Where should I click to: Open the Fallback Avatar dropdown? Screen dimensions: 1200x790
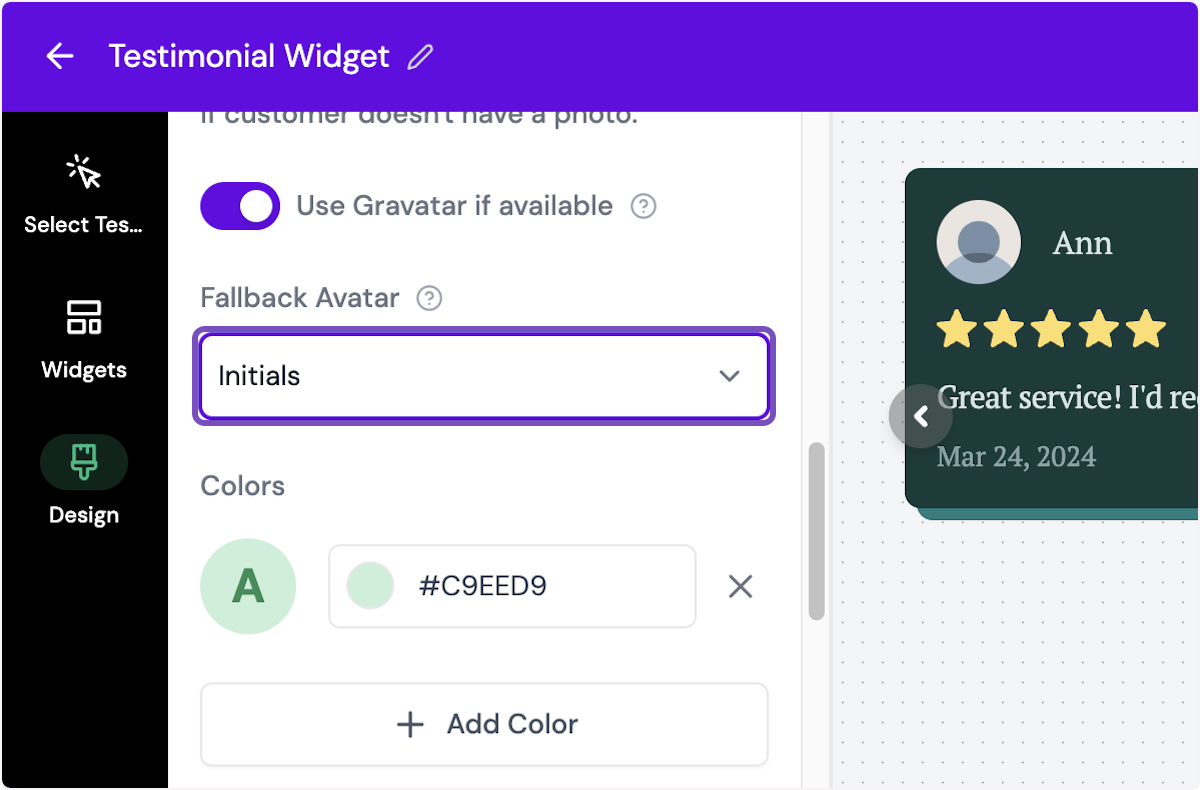pos(484,376)
